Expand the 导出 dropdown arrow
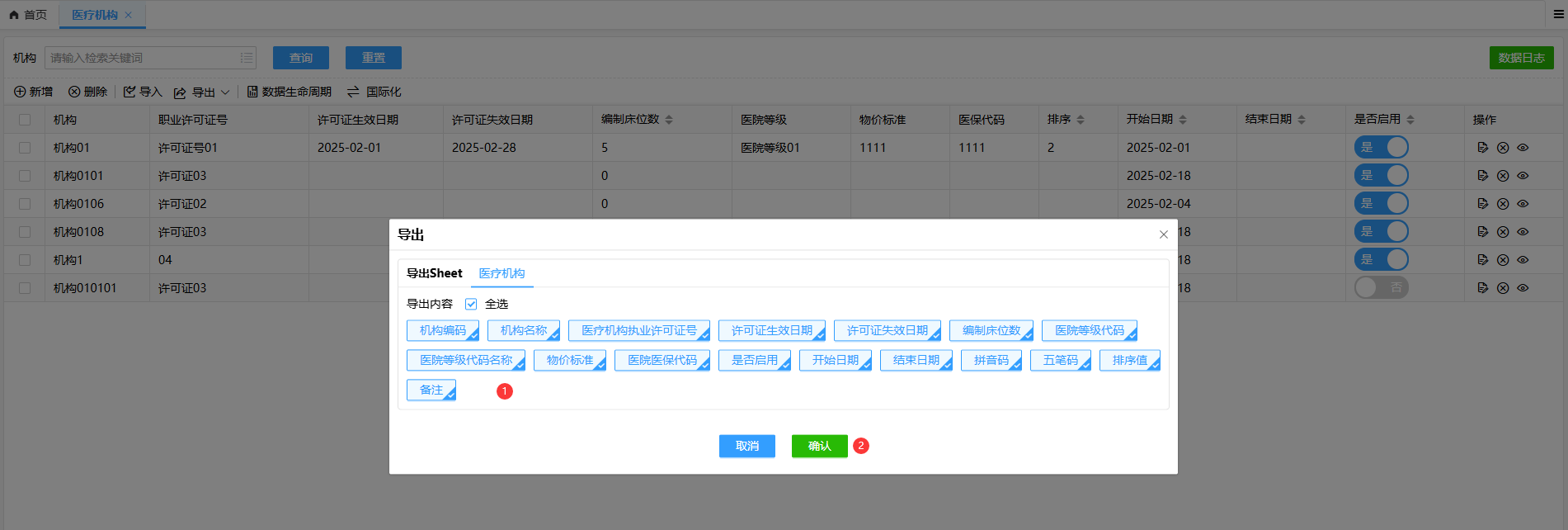This screenshot has width=1568, height=530. coord(225,92)
